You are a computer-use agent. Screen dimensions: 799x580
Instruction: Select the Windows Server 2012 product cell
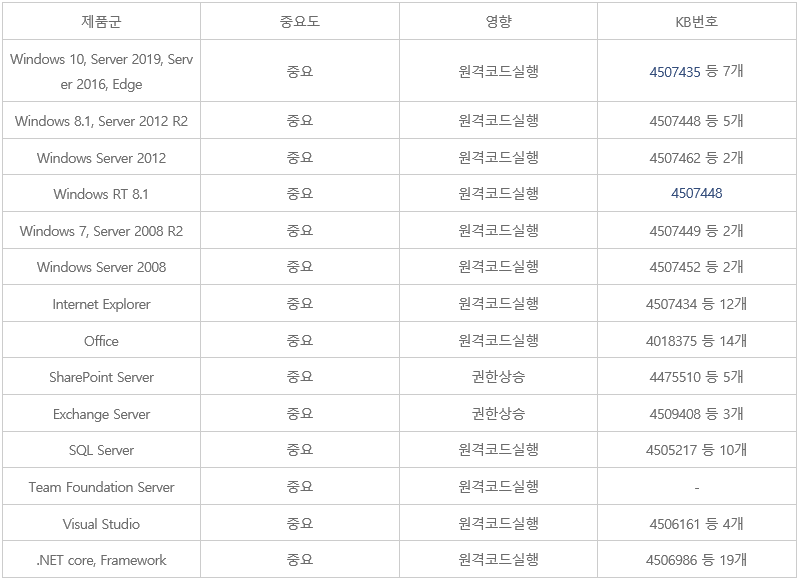101,158
